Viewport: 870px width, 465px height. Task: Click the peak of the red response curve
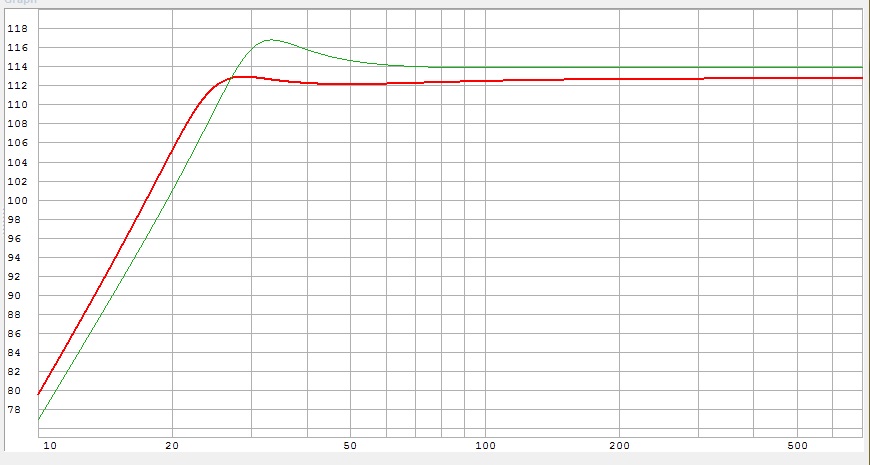pyautogui.click(x=243, y=77)
